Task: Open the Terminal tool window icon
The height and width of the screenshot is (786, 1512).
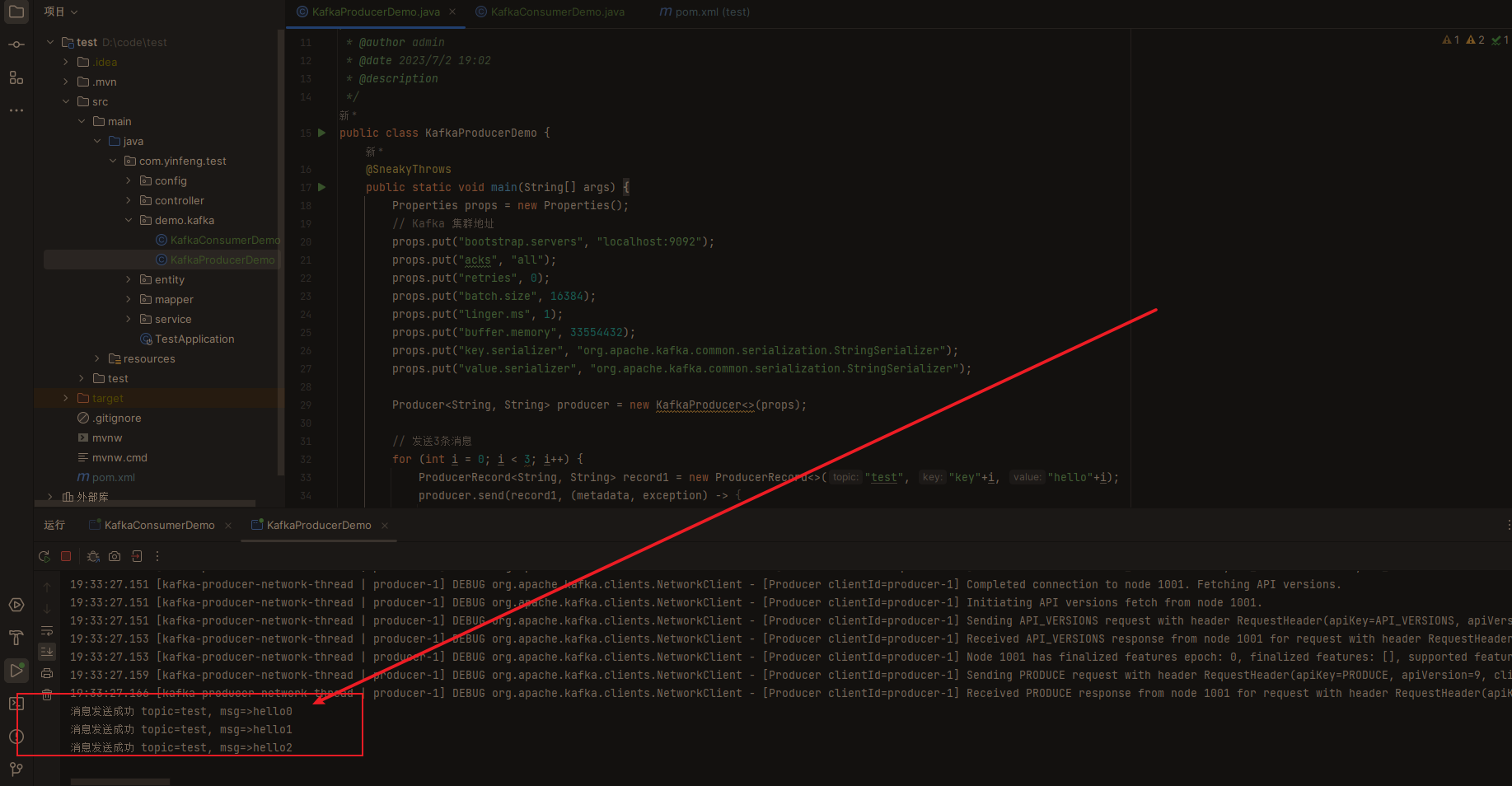Action: coord(16,704)
